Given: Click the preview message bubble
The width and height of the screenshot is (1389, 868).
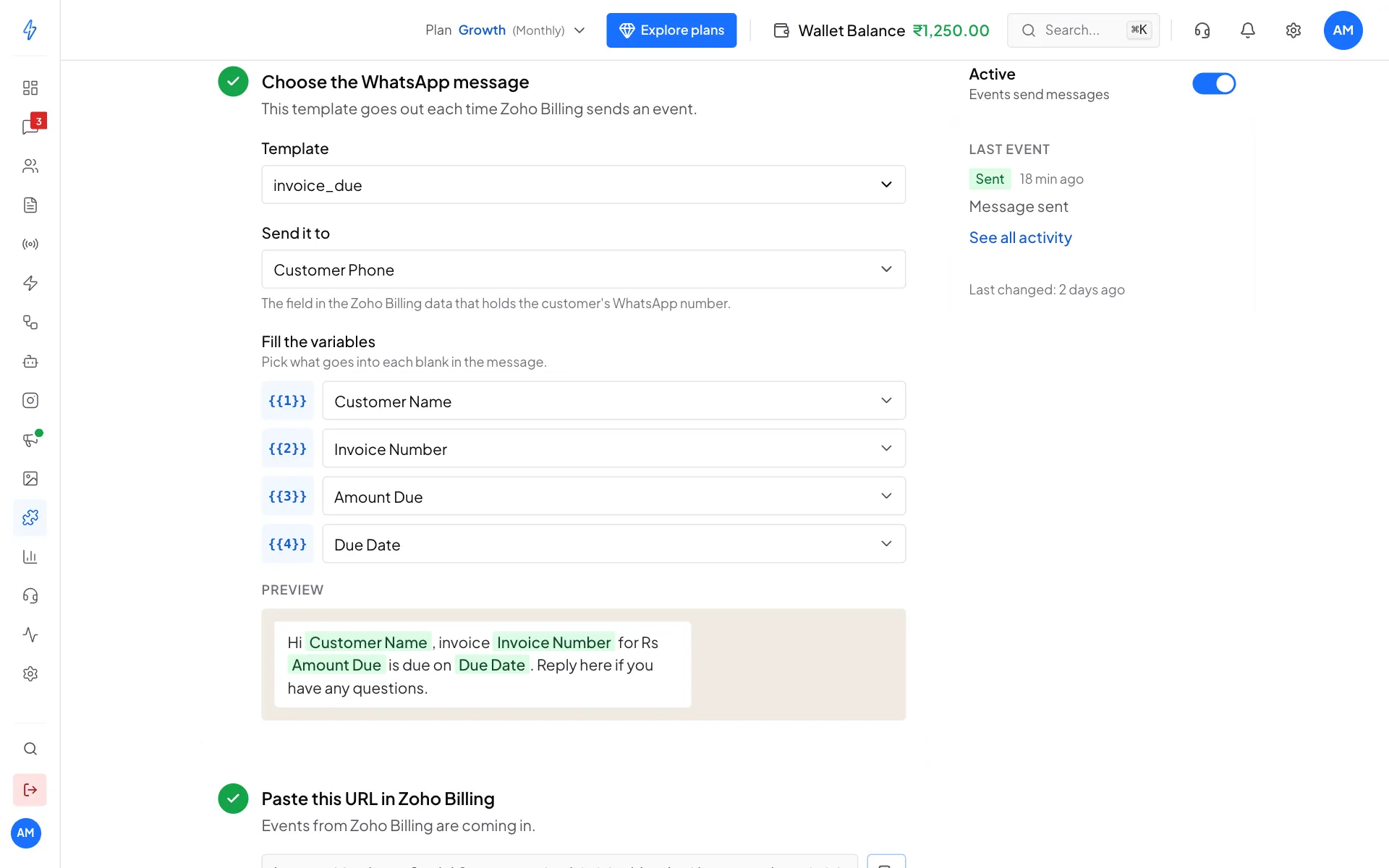Looking at the screenshot, I should point(483,665).
